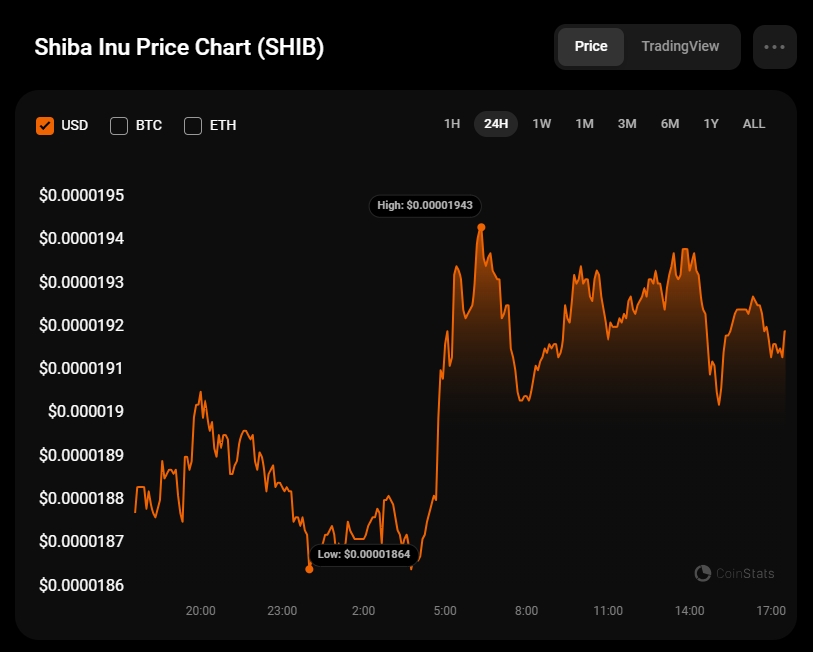Click the High: $0.00001943 label

426,206
